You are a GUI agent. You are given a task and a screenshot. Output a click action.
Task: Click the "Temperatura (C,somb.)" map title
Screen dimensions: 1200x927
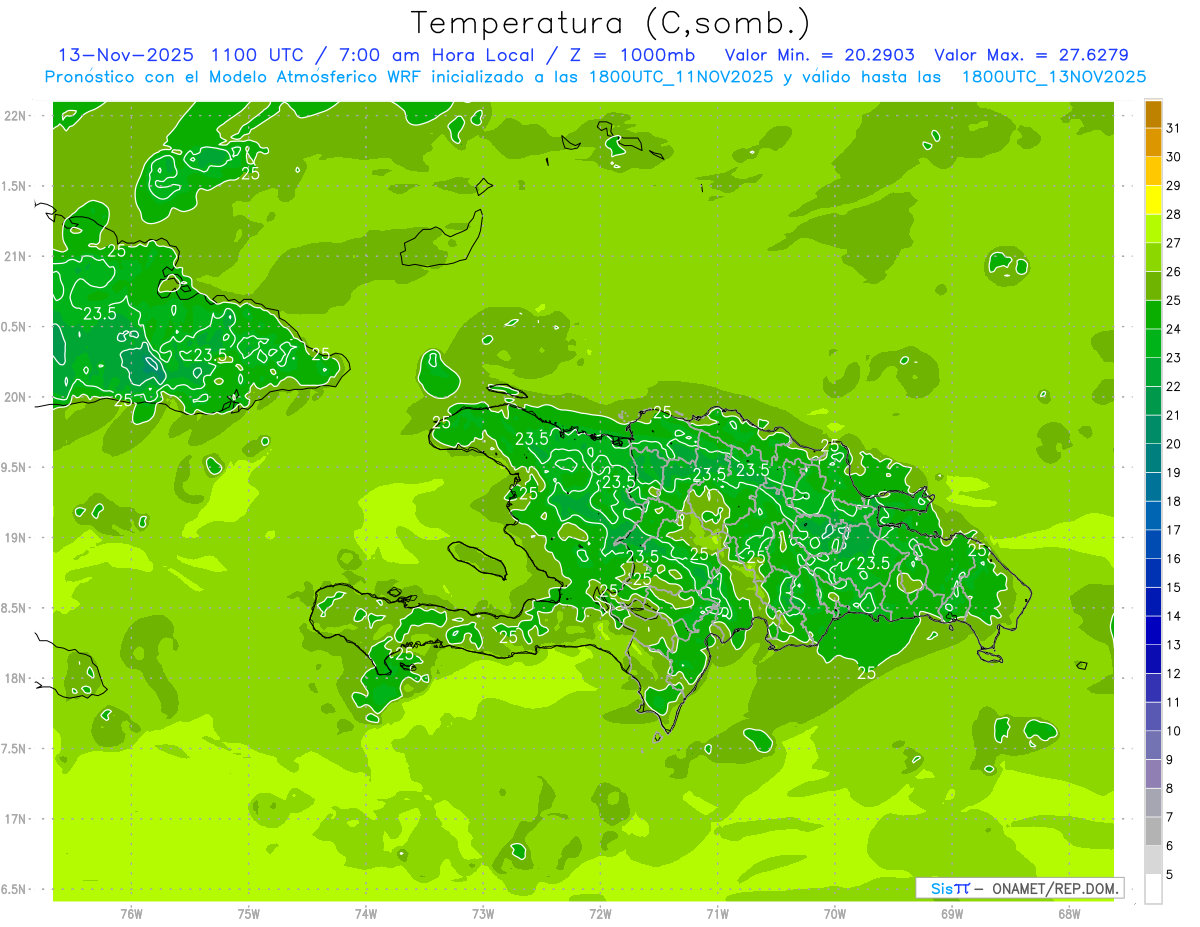(x=611, y=22)
